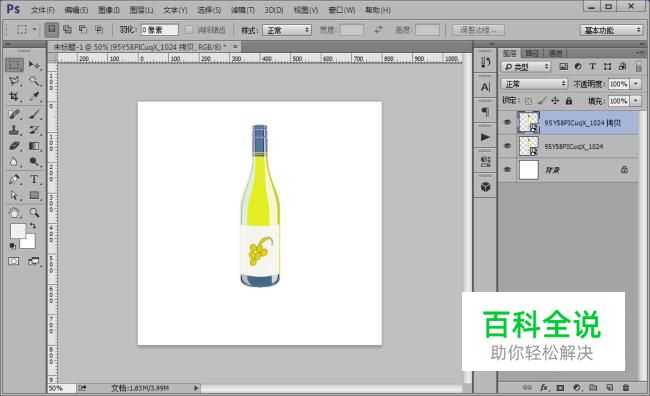Toggle the anti-alias 消除锯齿 checkbox

point(189,30)
